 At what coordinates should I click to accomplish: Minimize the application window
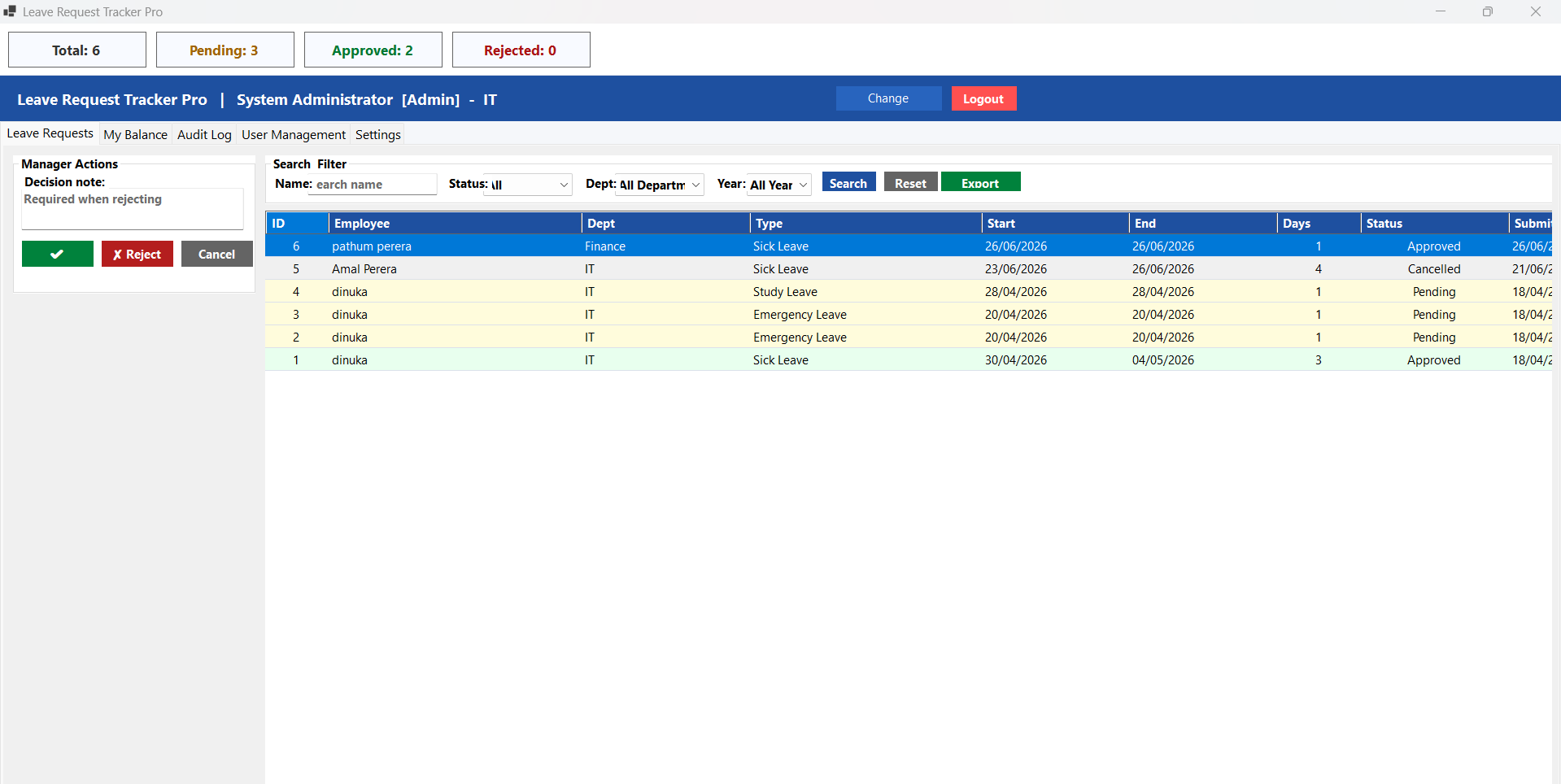coord(1441,11)
